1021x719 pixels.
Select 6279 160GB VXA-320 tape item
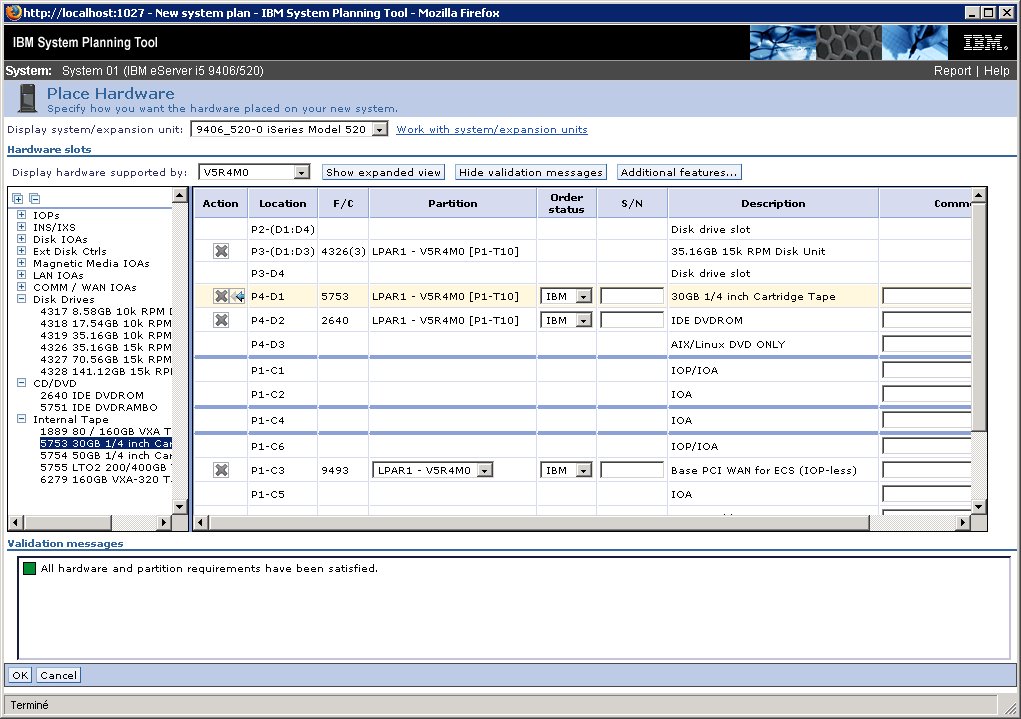[x=106, y=479]
